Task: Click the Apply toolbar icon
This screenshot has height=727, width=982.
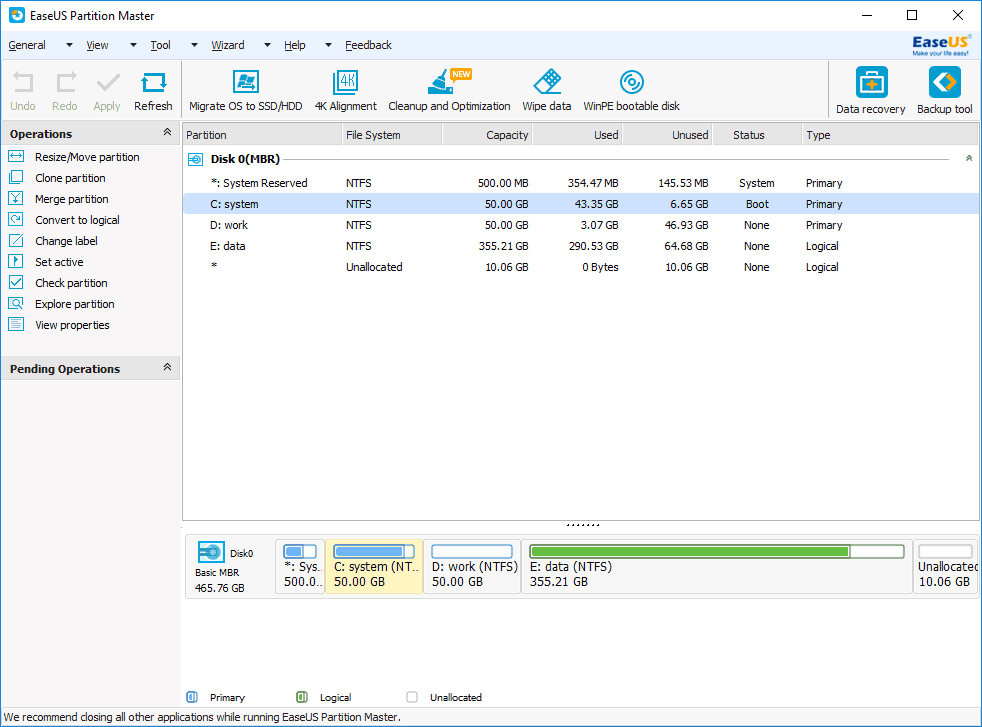Action: (106, 90)
